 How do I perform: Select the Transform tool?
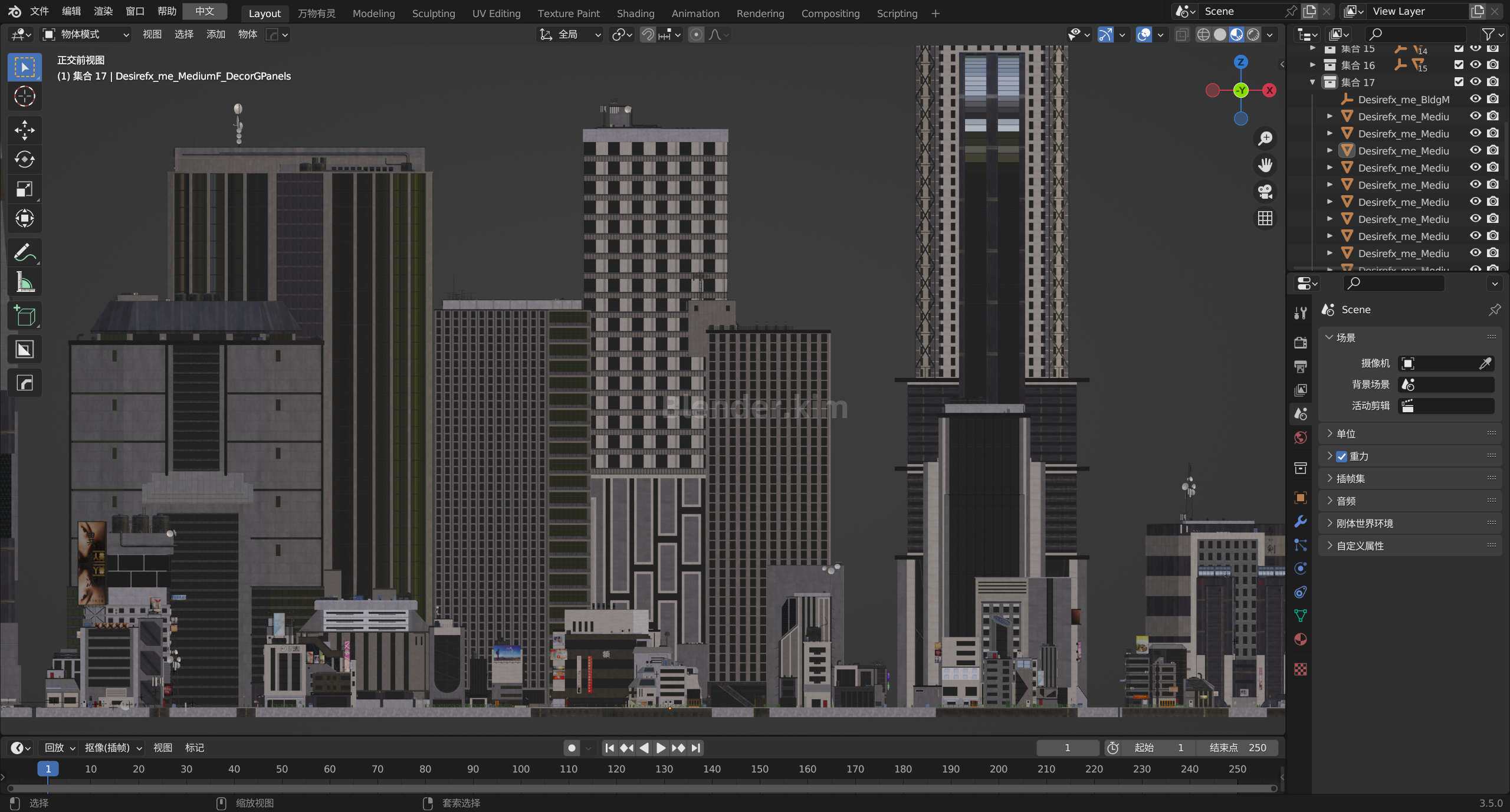pos(24,219)
